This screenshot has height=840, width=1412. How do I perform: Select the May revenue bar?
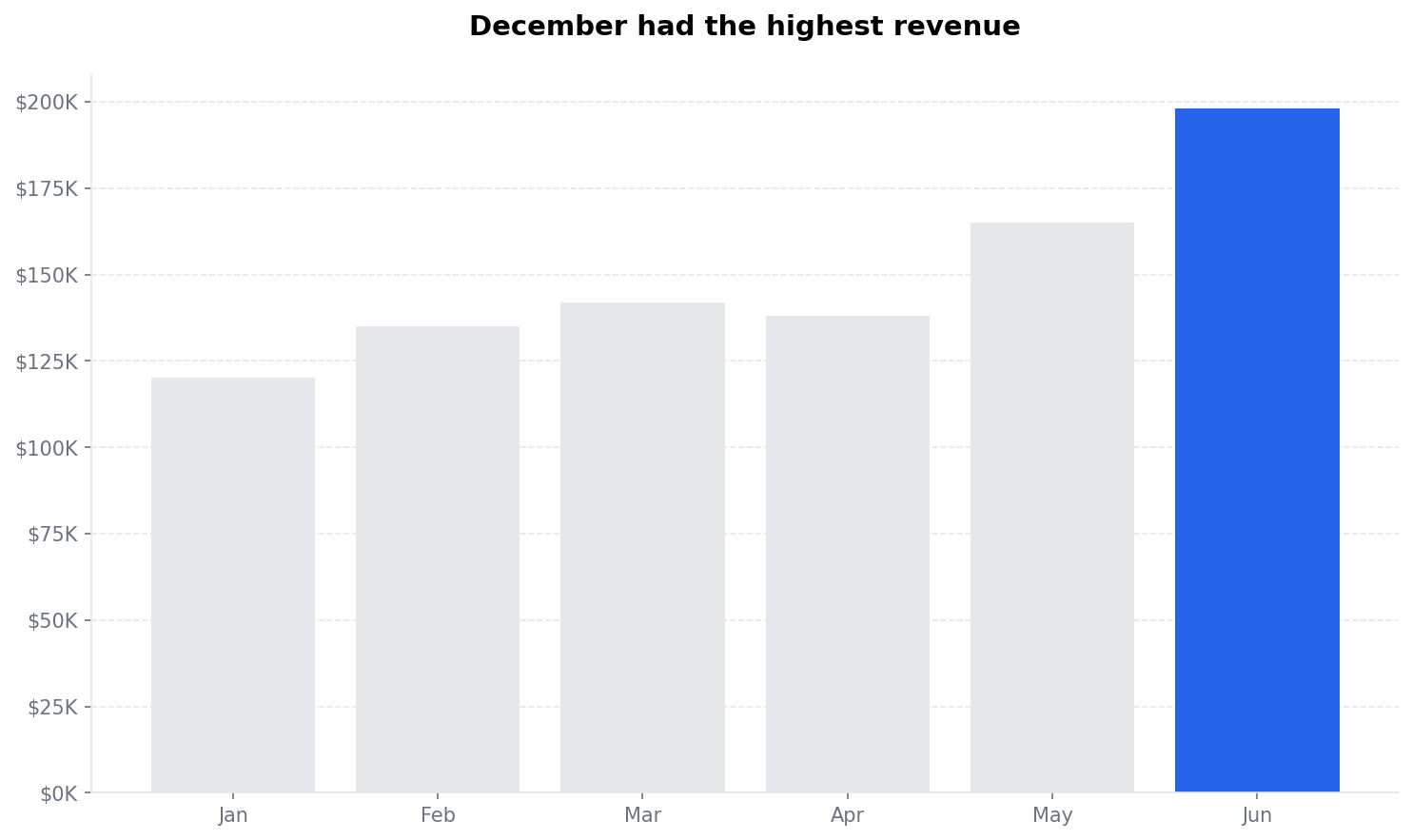[x=1051, y=507]
